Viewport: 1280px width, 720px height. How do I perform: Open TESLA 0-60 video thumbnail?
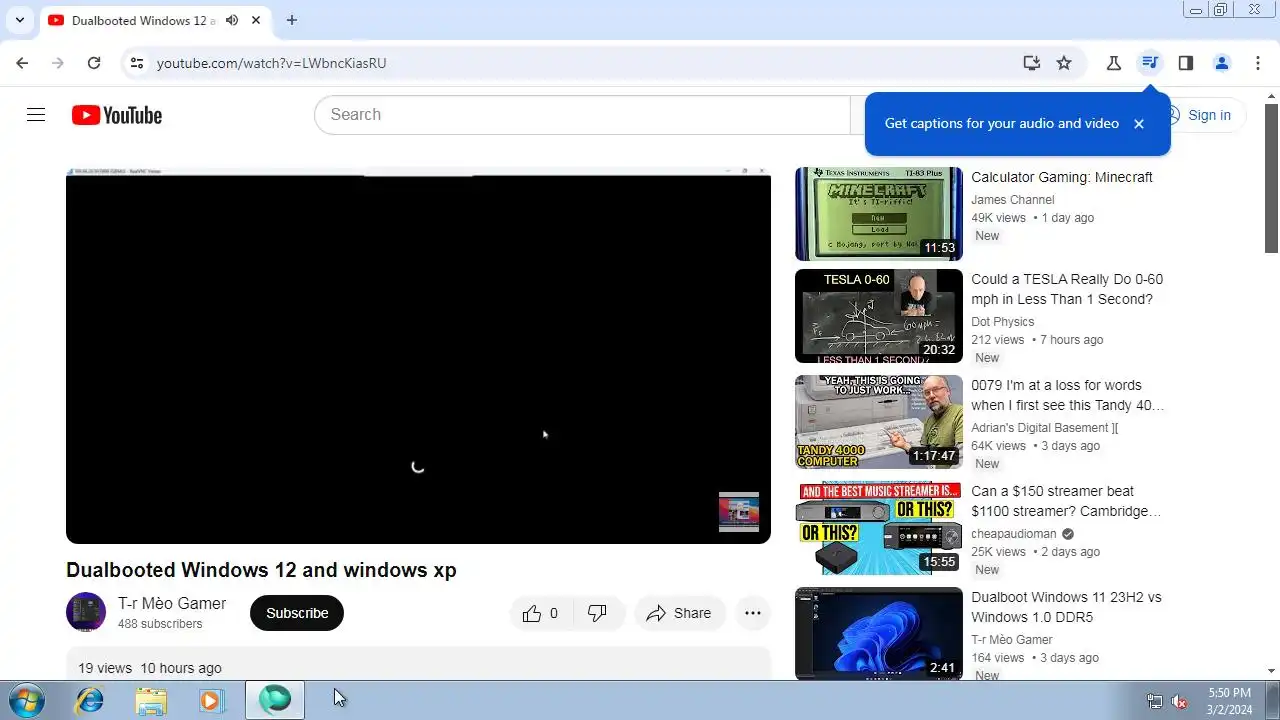[x=879, y=316]
